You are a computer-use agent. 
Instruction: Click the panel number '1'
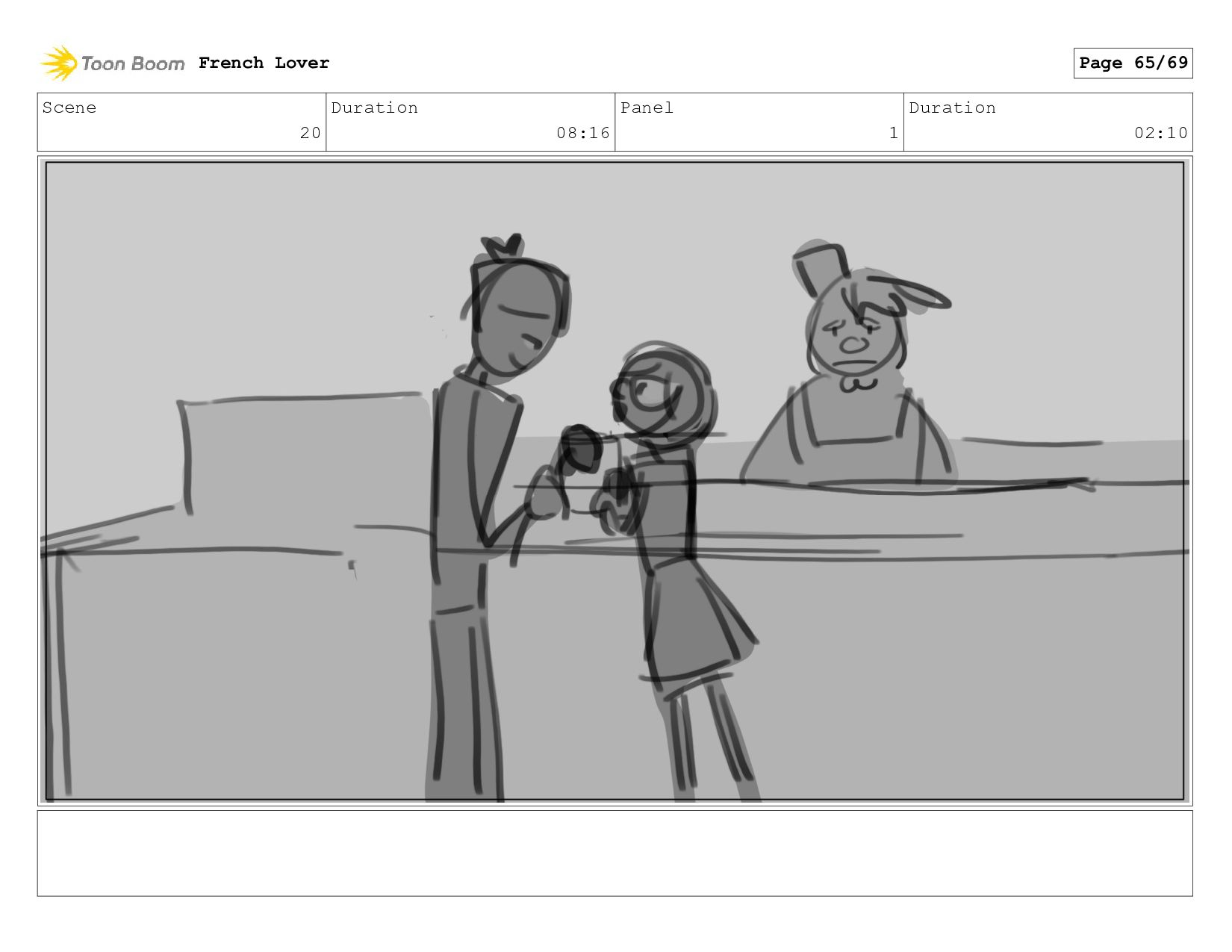tap(894, 133)
